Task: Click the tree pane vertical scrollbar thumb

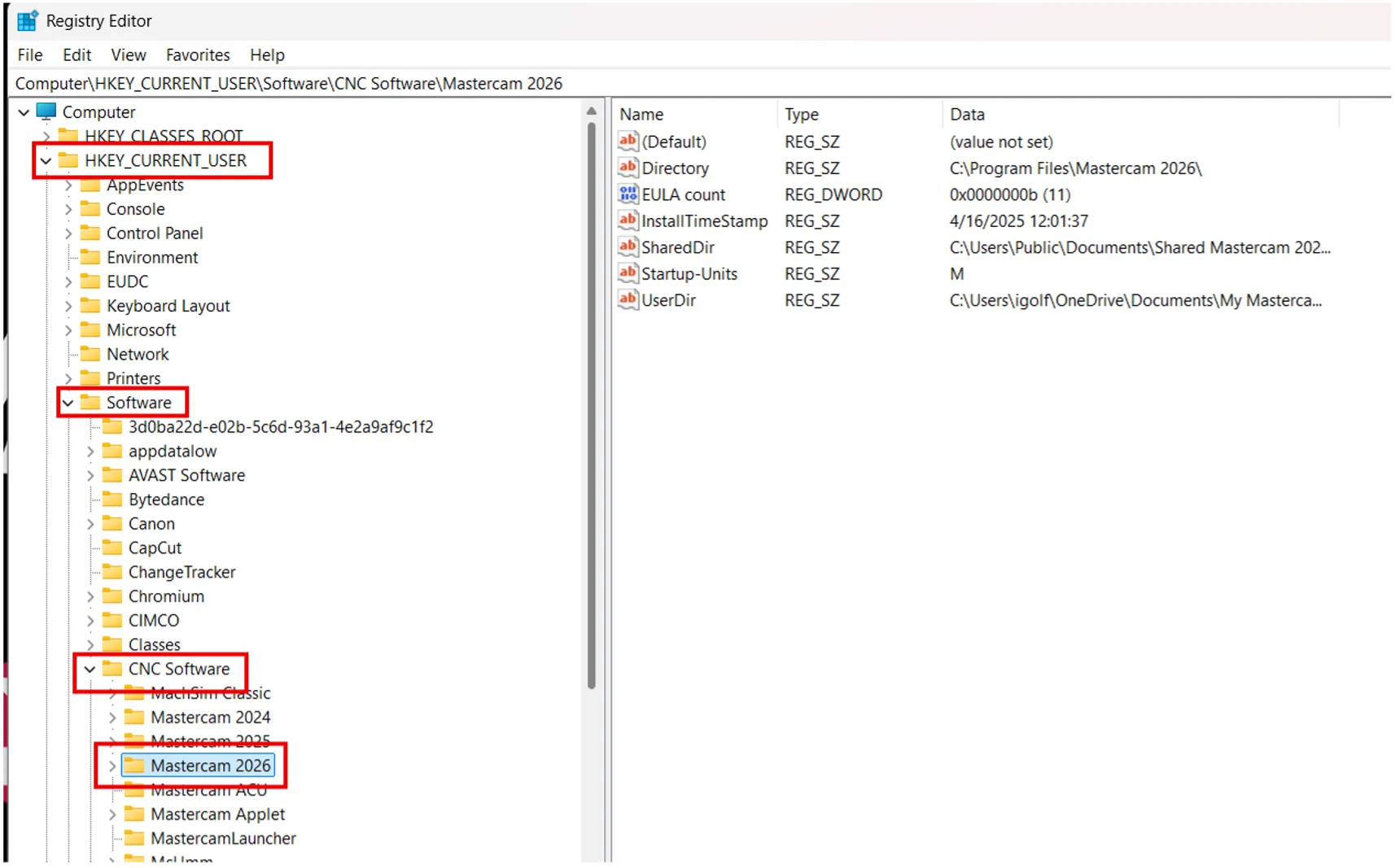Action: pos(592,404)
